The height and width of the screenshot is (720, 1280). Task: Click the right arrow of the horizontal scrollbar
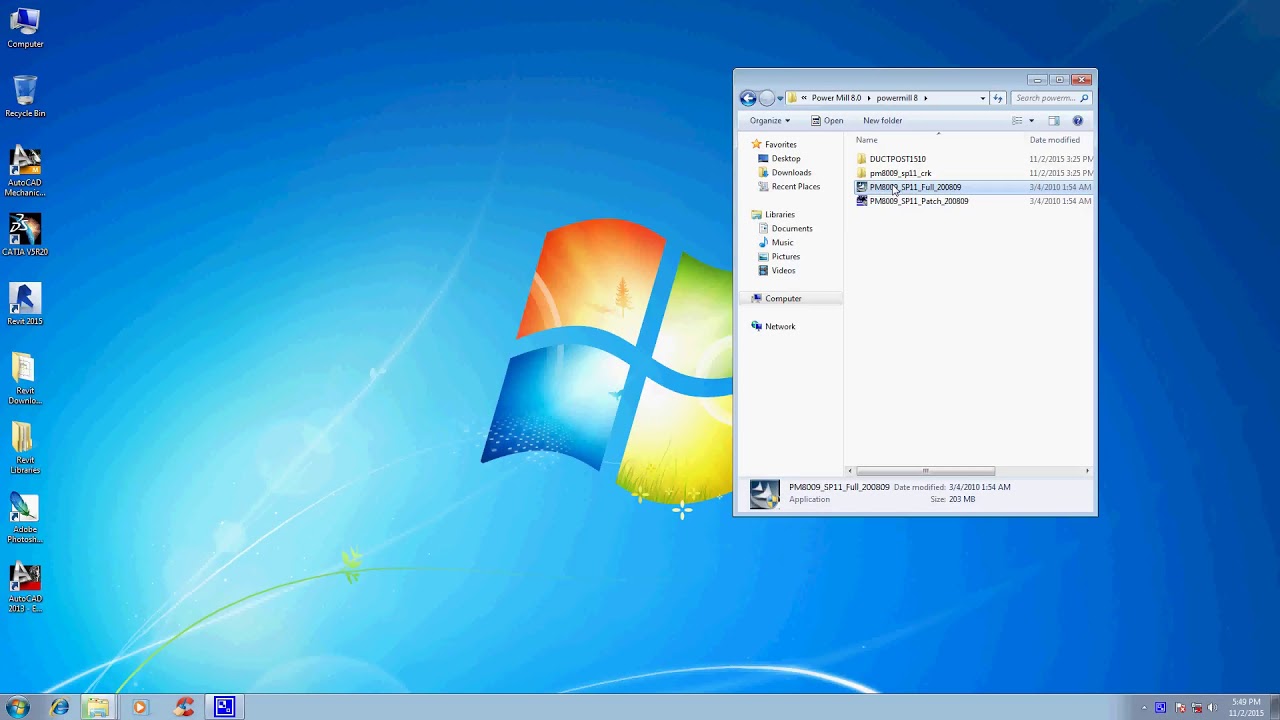click(x=1087, y=471)
